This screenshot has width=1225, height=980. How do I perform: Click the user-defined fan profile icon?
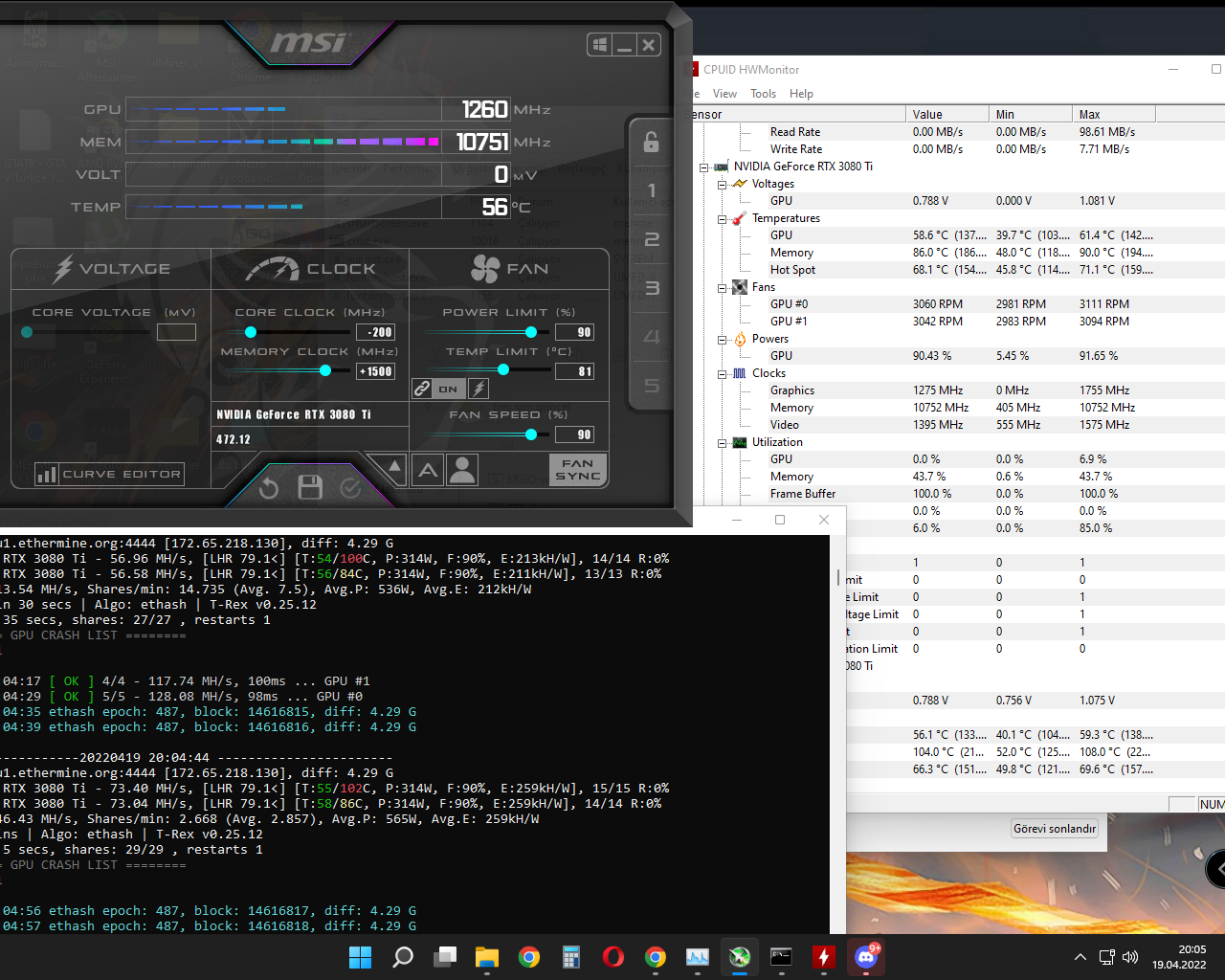(462, 470)
